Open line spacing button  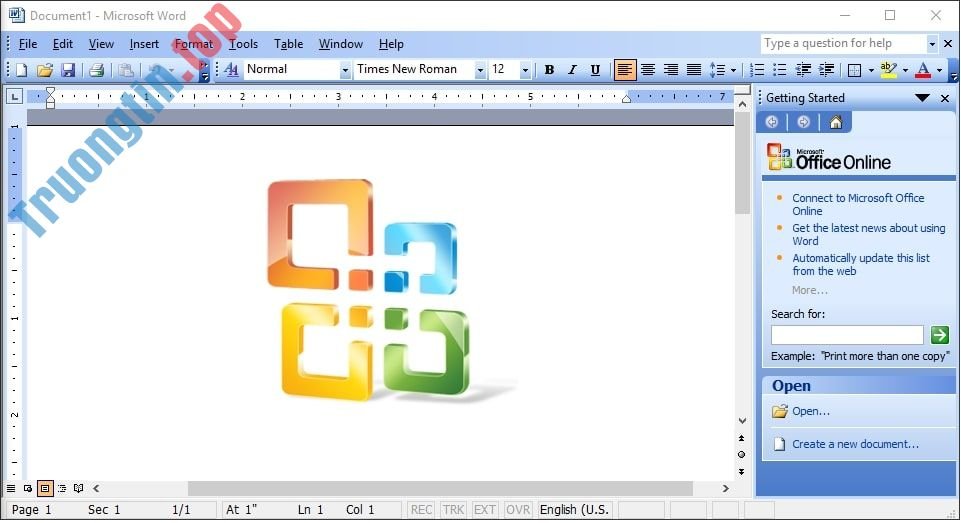pyautogui.click(x=718, y=70)
